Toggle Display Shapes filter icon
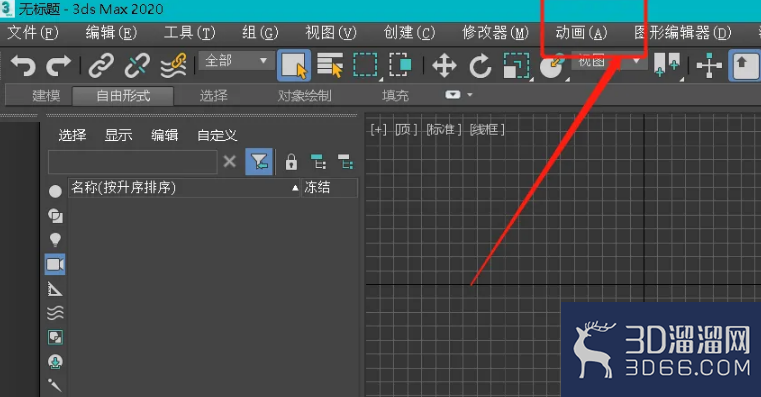Viewport: 761px width, 397px height. [x=55, y=215]
